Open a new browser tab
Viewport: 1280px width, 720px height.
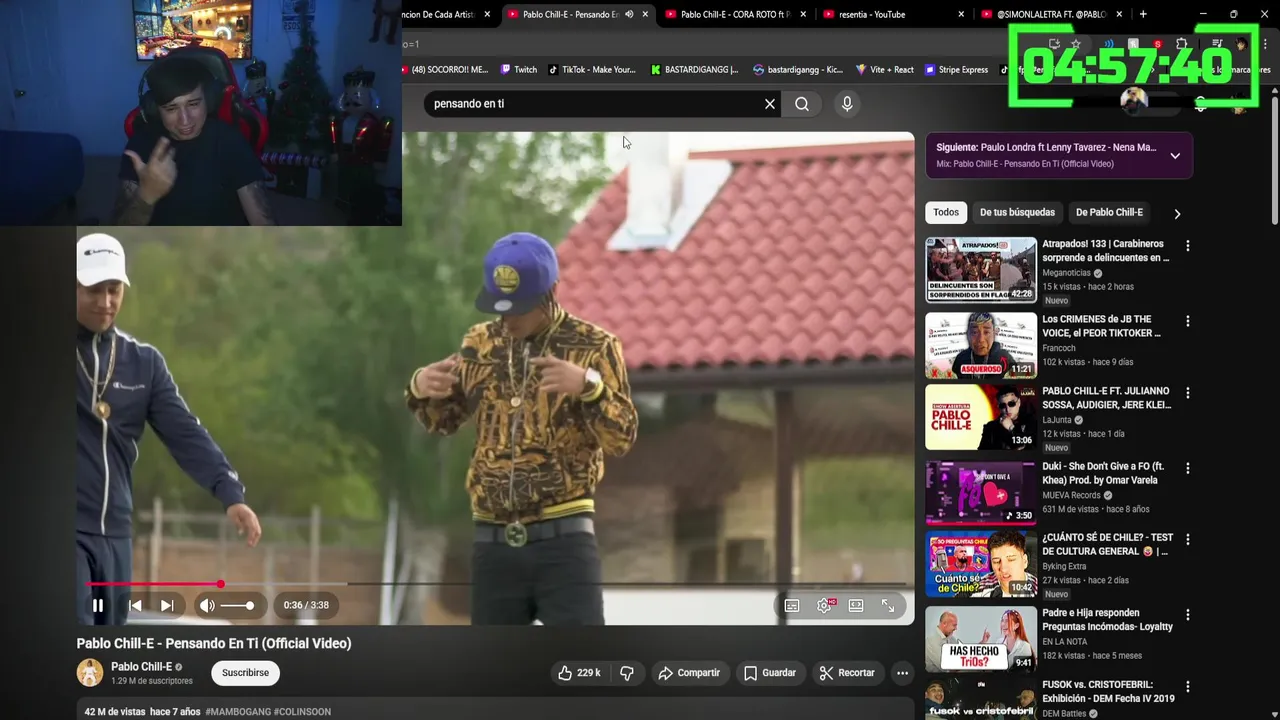tap(1143, 14)
